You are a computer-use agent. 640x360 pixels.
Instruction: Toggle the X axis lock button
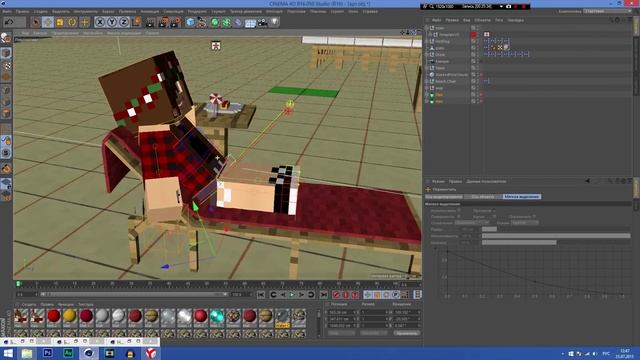[100, 22]
